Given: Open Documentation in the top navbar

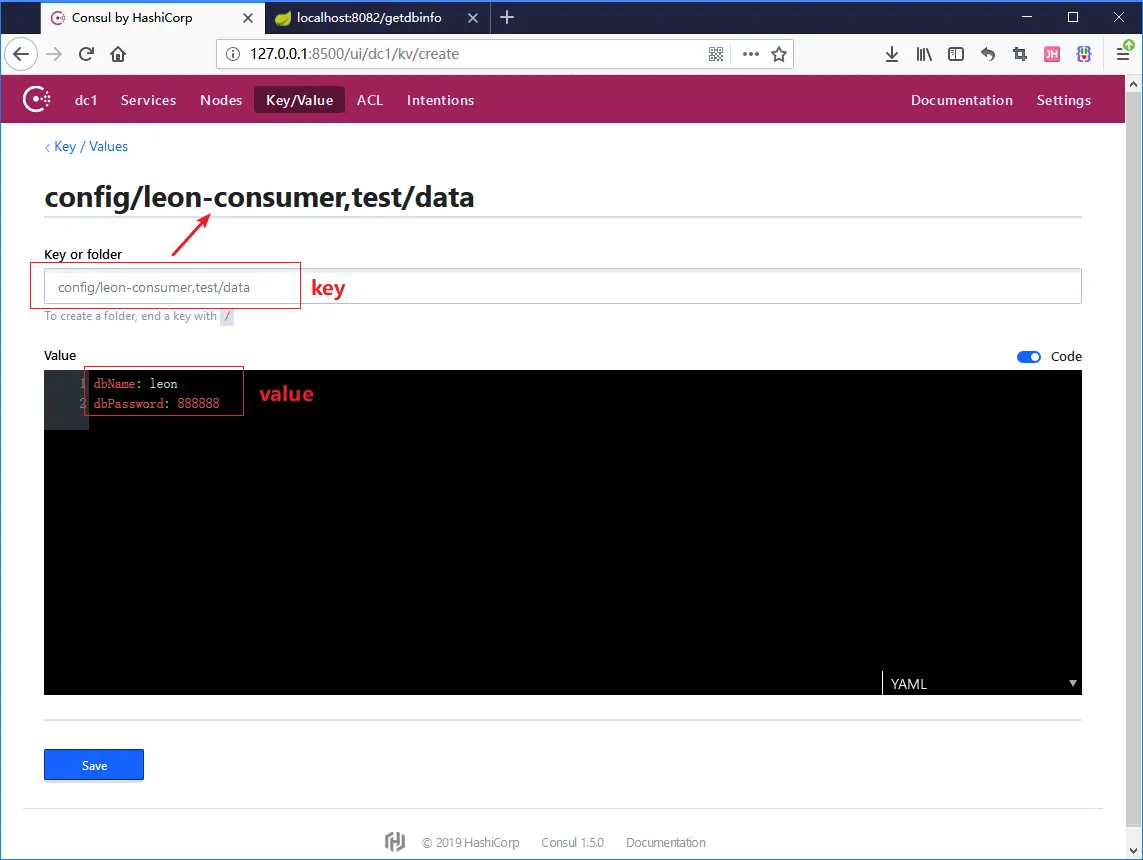Looking at the screenshot, I should 961,100.
